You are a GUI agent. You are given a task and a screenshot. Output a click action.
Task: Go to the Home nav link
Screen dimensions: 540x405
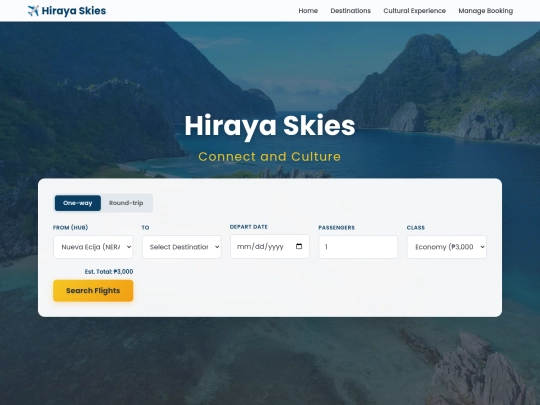tap(308, 11)
